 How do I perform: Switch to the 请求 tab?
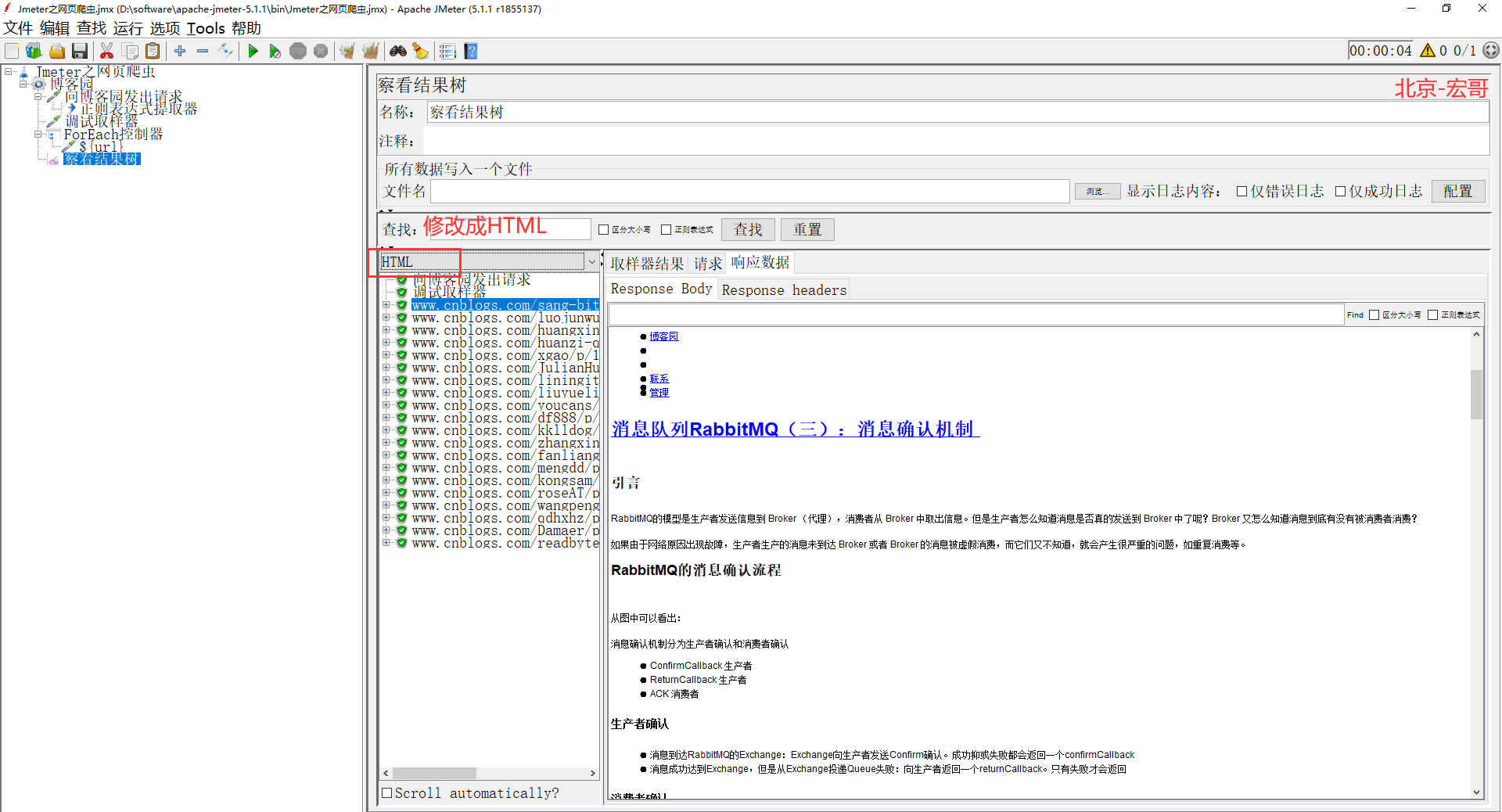(708, 264)
